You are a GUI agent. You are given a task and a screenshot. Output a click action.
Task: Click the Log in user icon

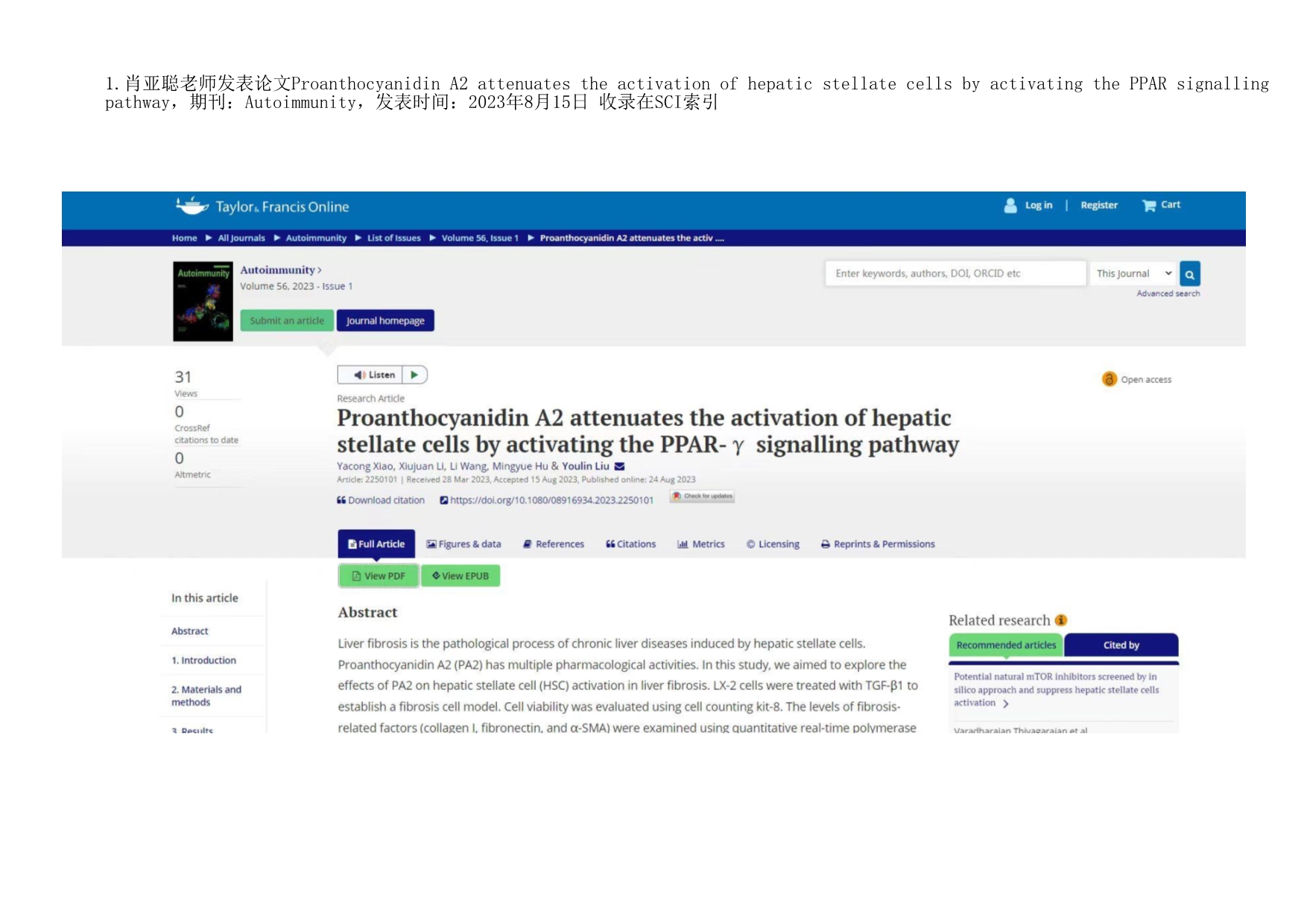pyautogui.click(x=1010, y=206)
